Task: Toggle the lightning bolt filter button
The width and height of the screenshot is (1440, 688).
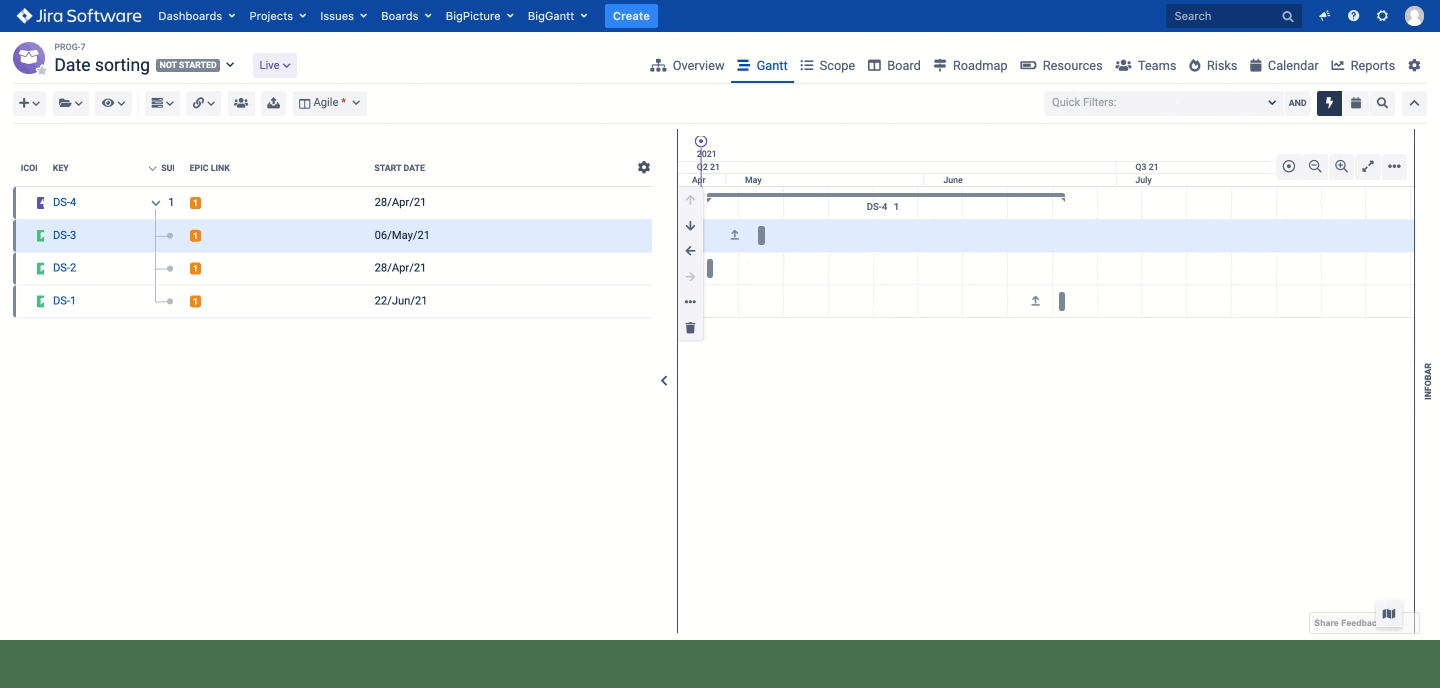Action: click(1329, 103)
